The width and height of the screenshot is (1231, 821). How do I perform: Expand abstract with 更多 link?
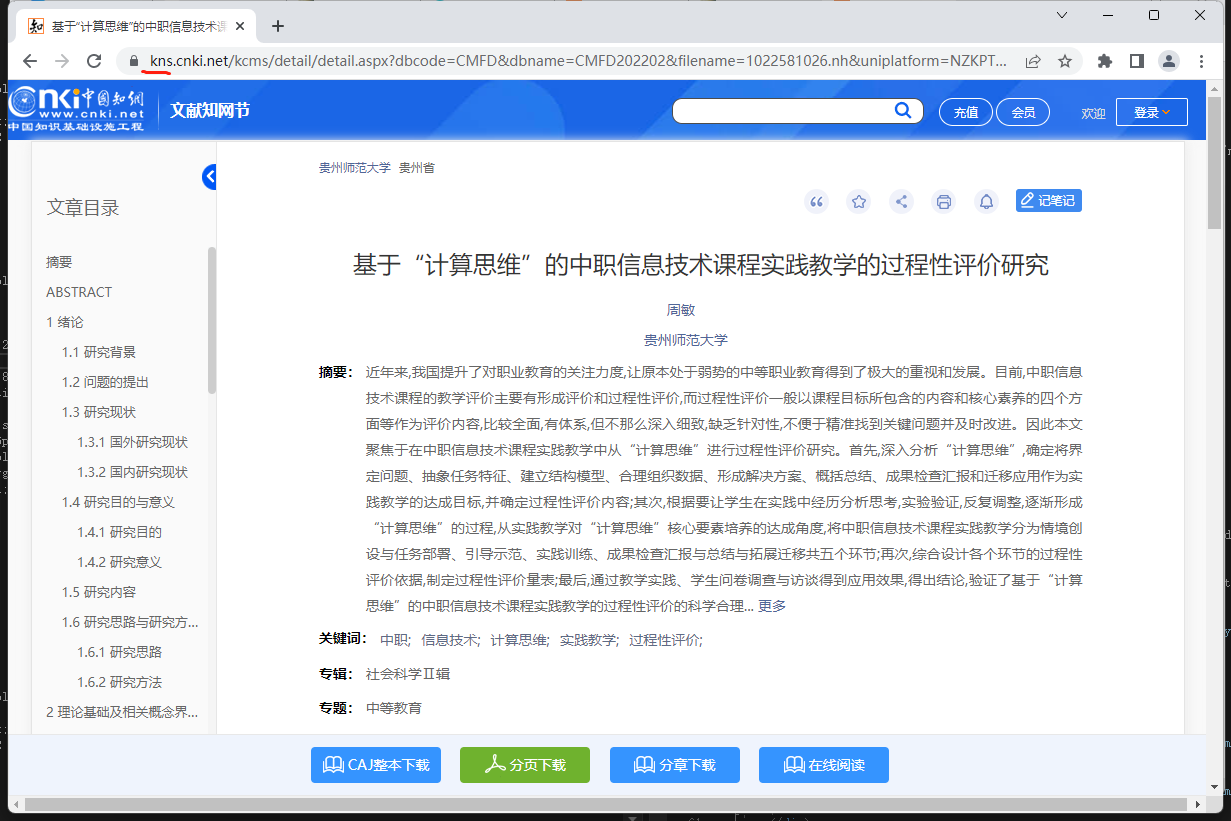[x=772, y=606]
